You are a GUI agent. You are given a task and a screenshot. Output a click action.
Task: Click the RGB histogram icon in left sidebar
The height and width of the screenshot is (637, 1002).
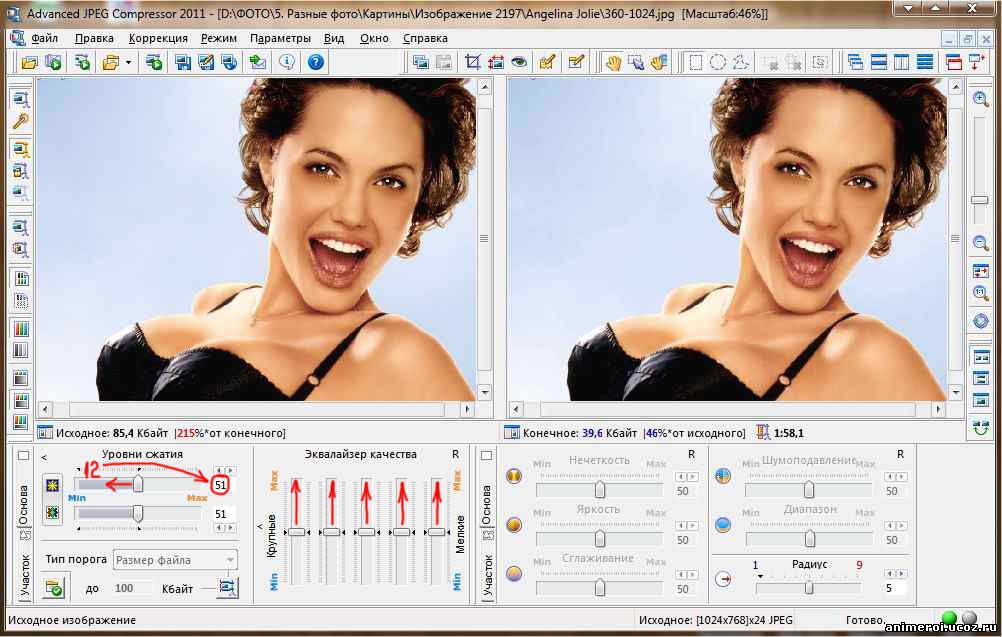click(x=21, y=328)
